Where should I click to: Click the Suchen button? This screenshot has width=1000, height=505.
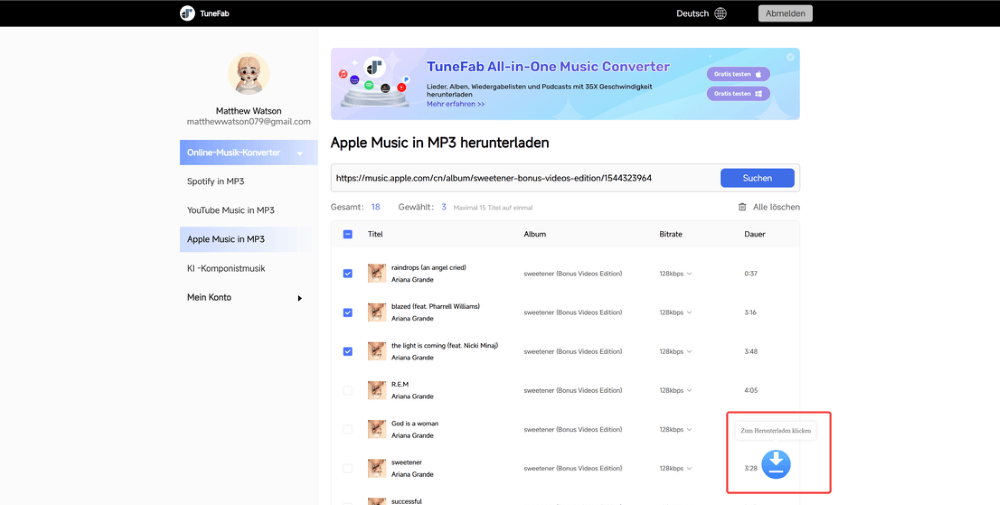click(x=758, y=178)
